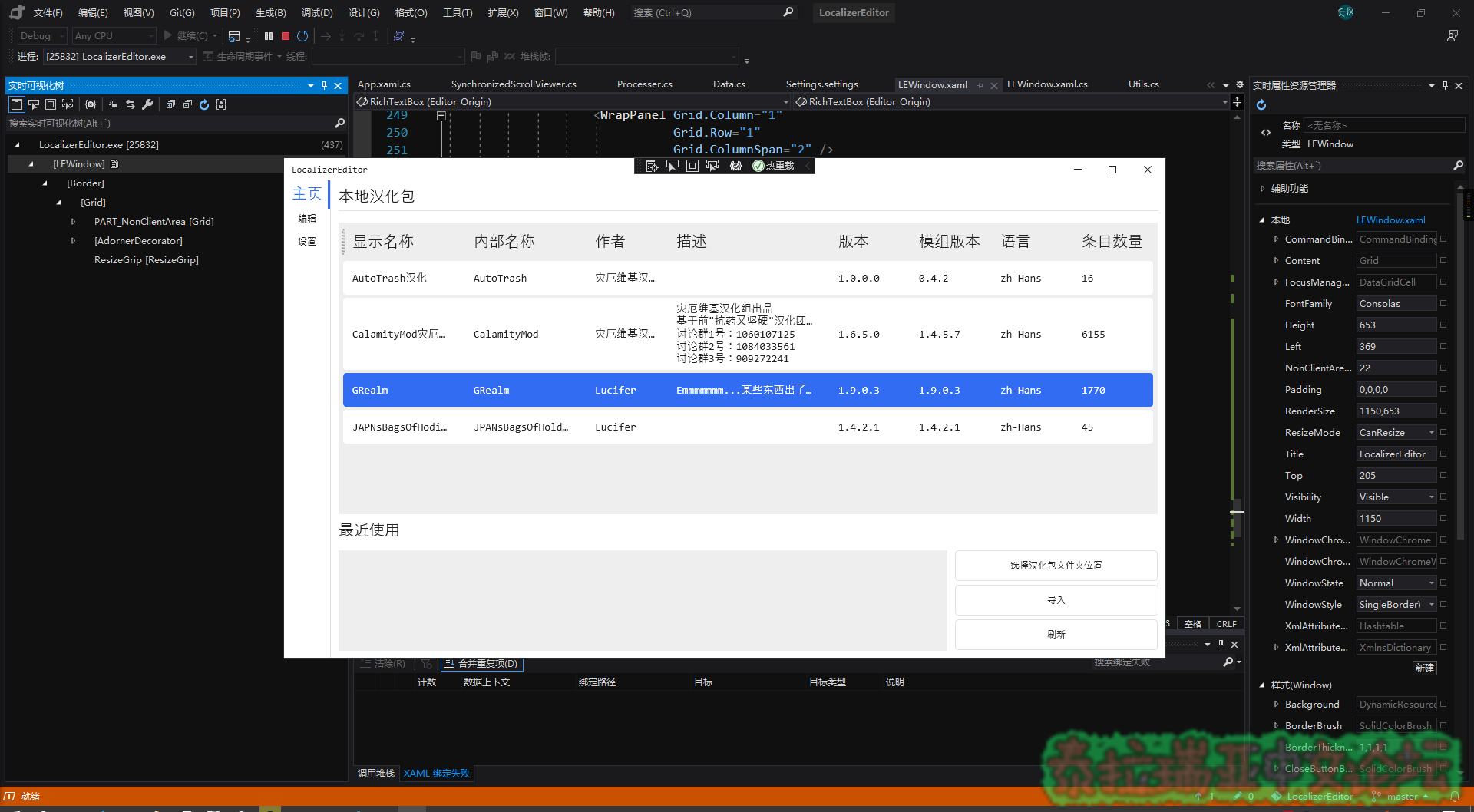Click the 选择汉化包文件夹位置 button
The image size is (1474, 812).
tap(1056, 566)
